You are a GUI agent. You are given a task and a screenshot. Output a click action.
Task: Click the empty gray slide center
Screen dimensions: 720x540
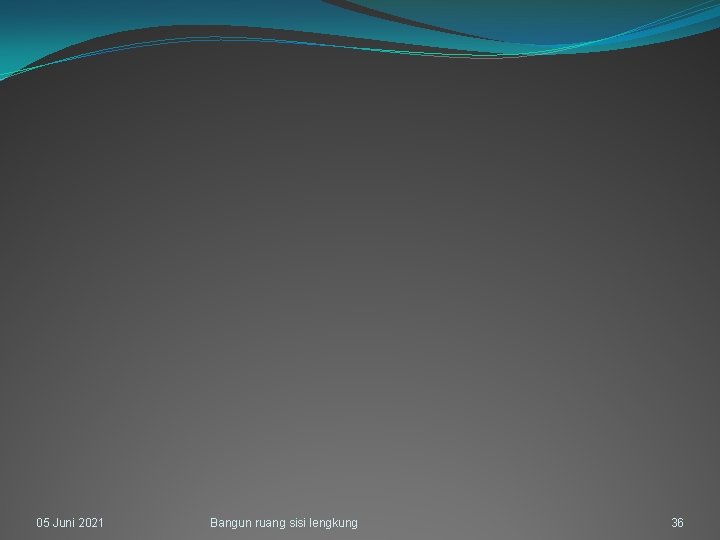click(360, 276)
